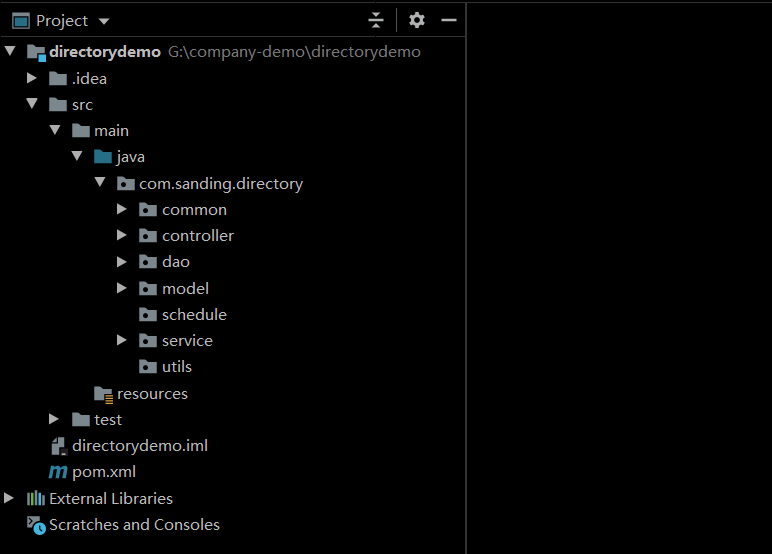Open the Project view type dropdown arrow

tap(103, 21)
